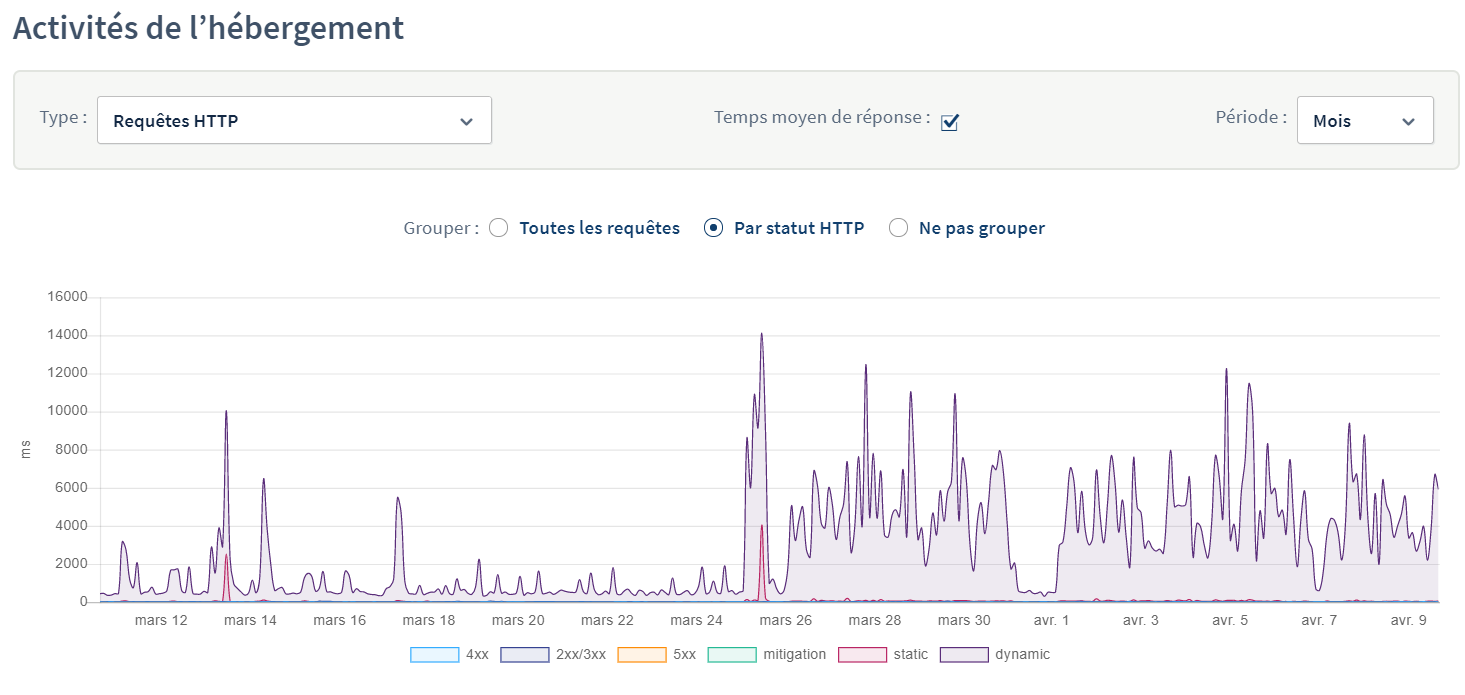1465x695 pixels.
Task: Click the chevron arrow in the Période dropdown
Action: pos(1408,122)
